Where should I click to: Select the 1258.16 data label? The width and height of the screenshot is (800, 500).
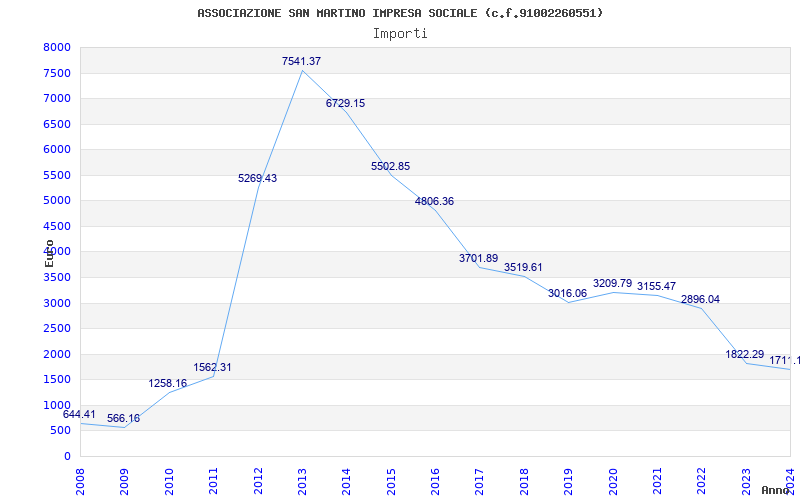168,383
